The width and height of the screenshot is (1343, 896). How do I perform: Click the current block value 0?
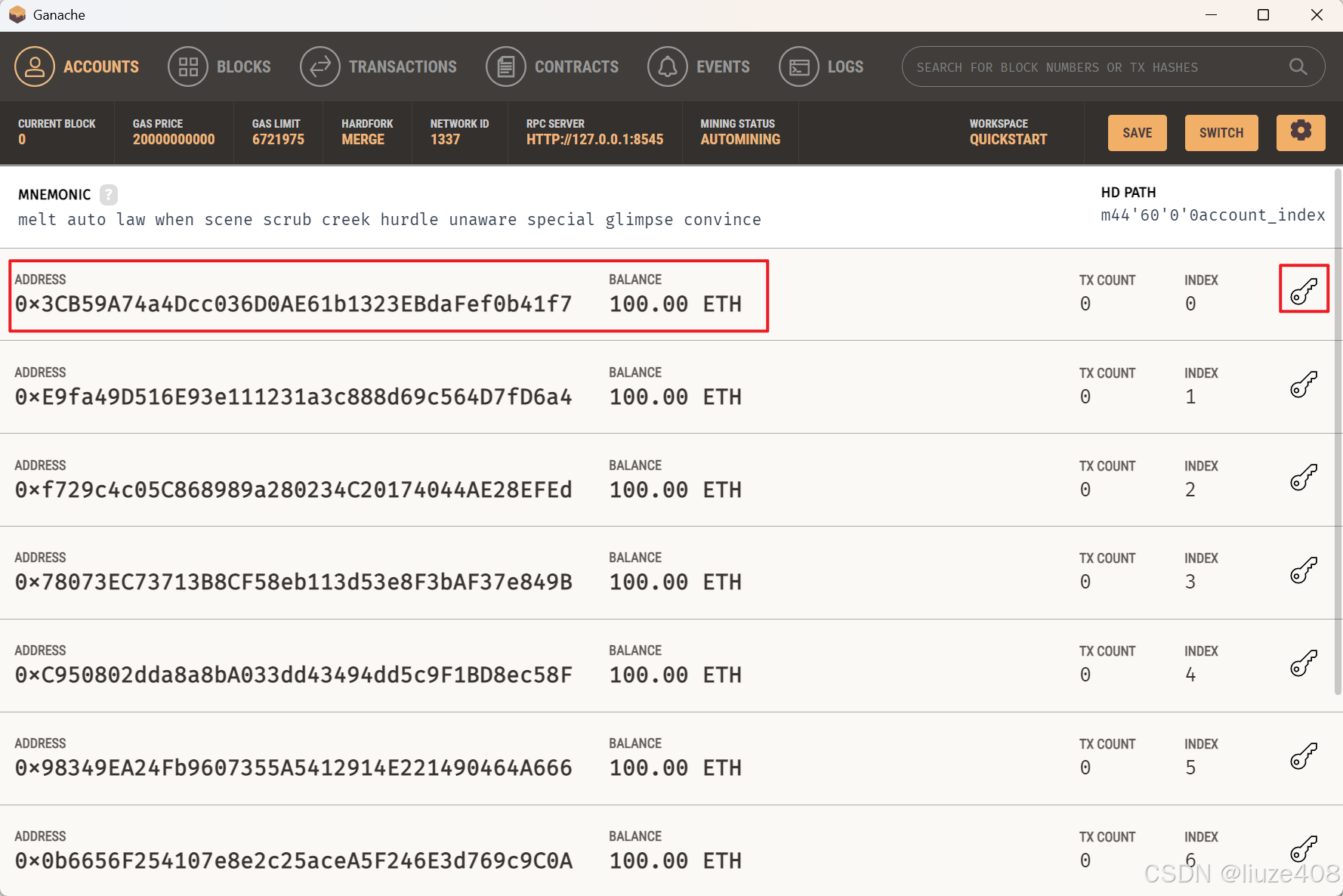[x=22, y=140]
